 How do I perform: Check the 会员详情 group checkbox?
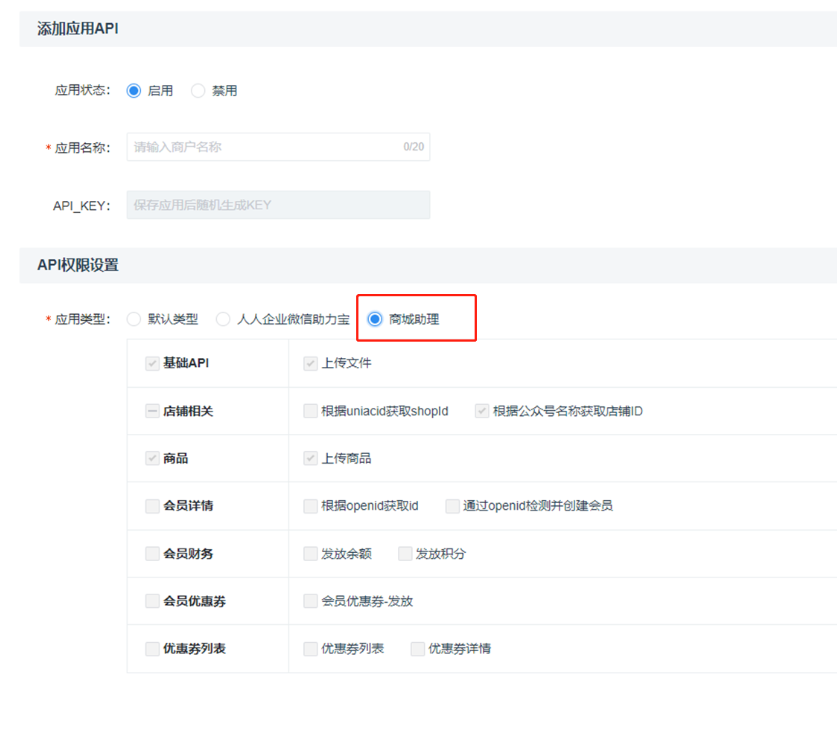point(153,506)
